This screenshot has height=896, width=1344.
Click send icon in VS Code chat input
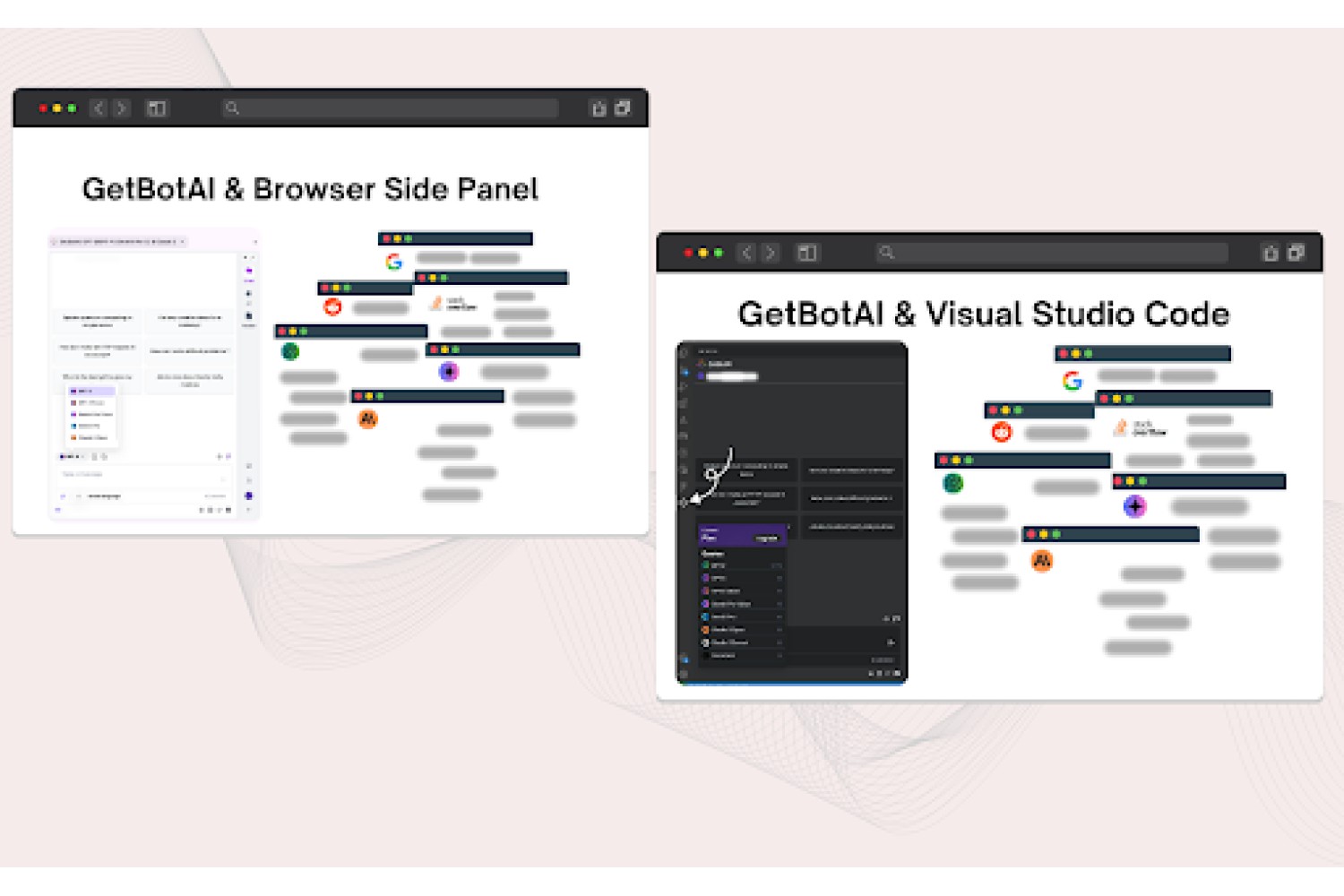pos(891,642)
